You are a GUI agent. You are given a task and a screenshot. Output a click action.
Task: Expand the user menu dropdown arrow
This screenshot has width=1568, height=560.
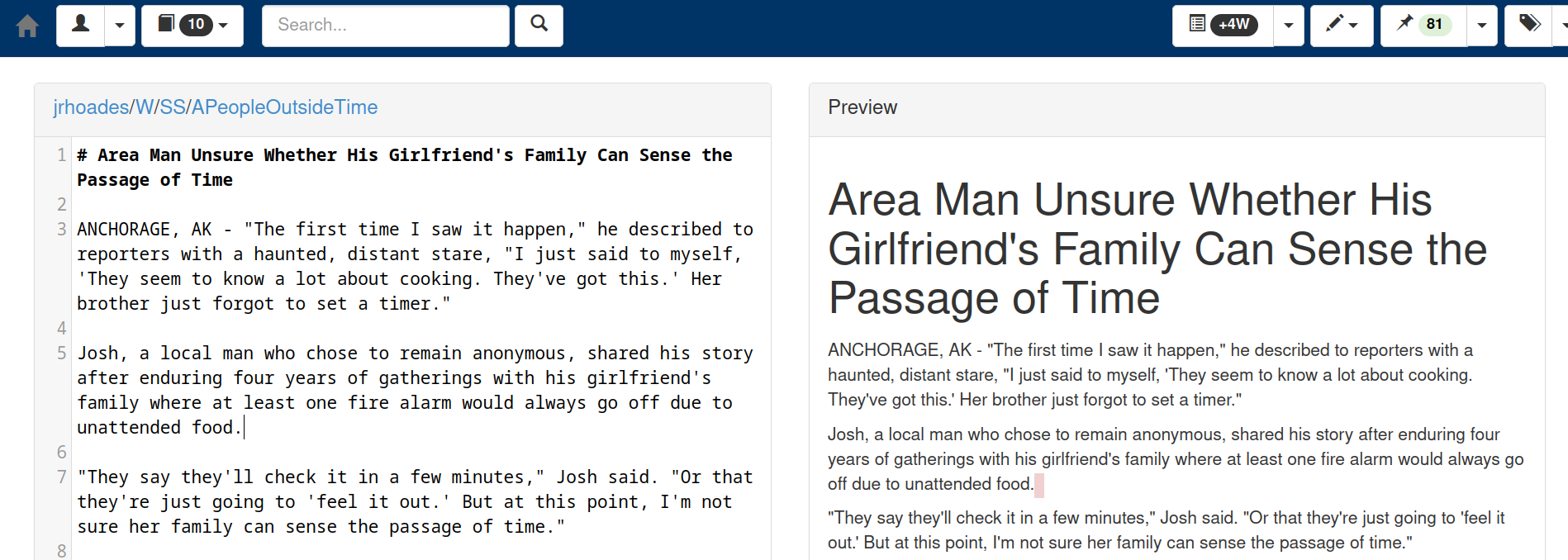tap(120, 26)
